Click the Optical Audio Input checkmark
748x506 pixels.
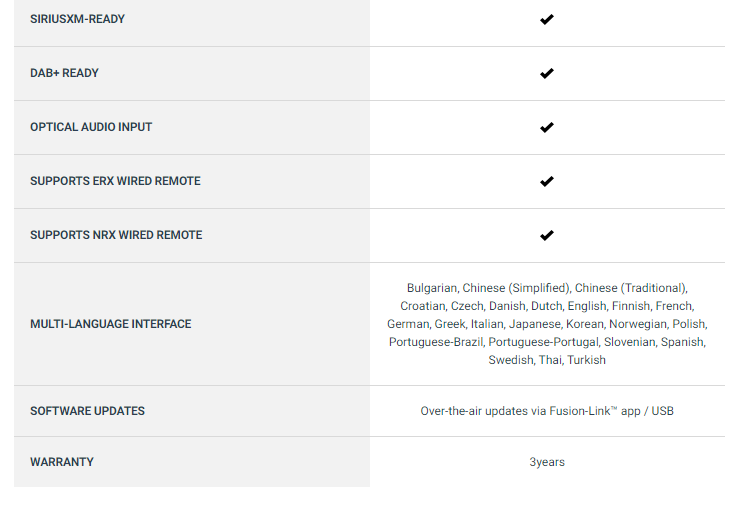pos(546,127)
